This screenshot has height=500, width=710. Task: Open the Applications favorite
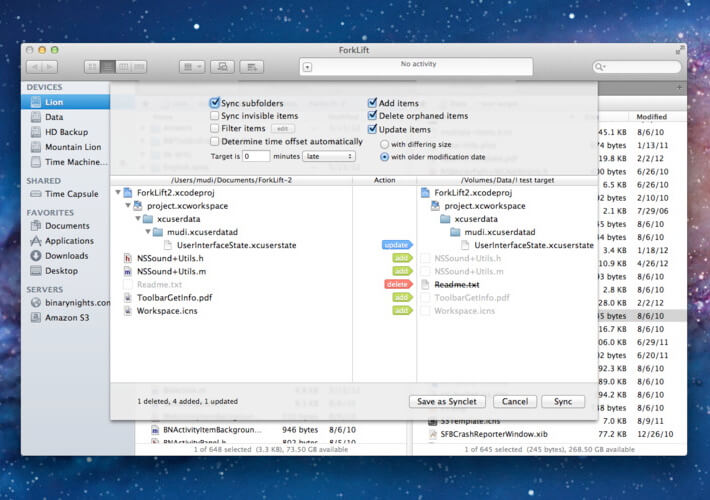click(x=65, y=240)
